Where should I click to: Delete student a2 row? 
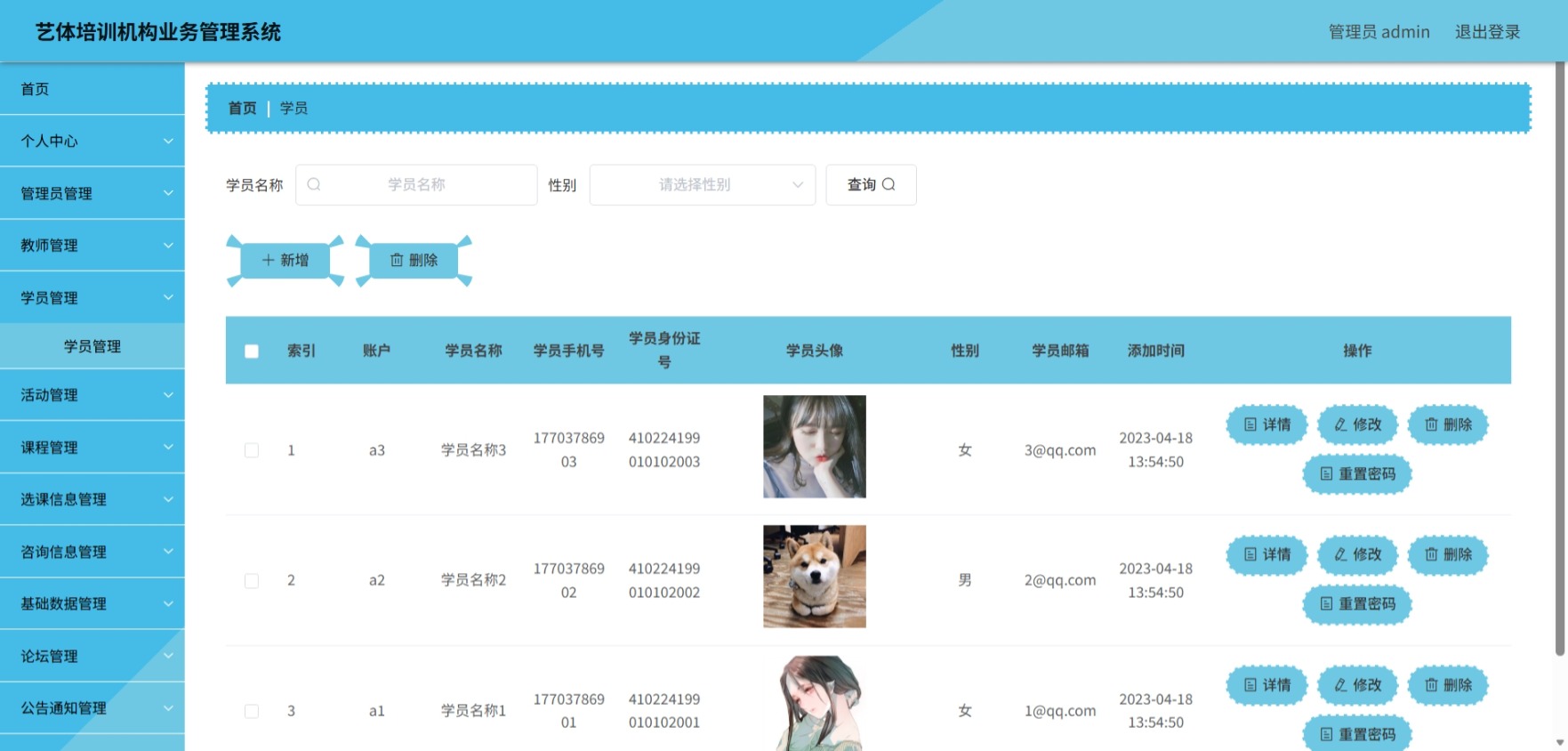1448,554
